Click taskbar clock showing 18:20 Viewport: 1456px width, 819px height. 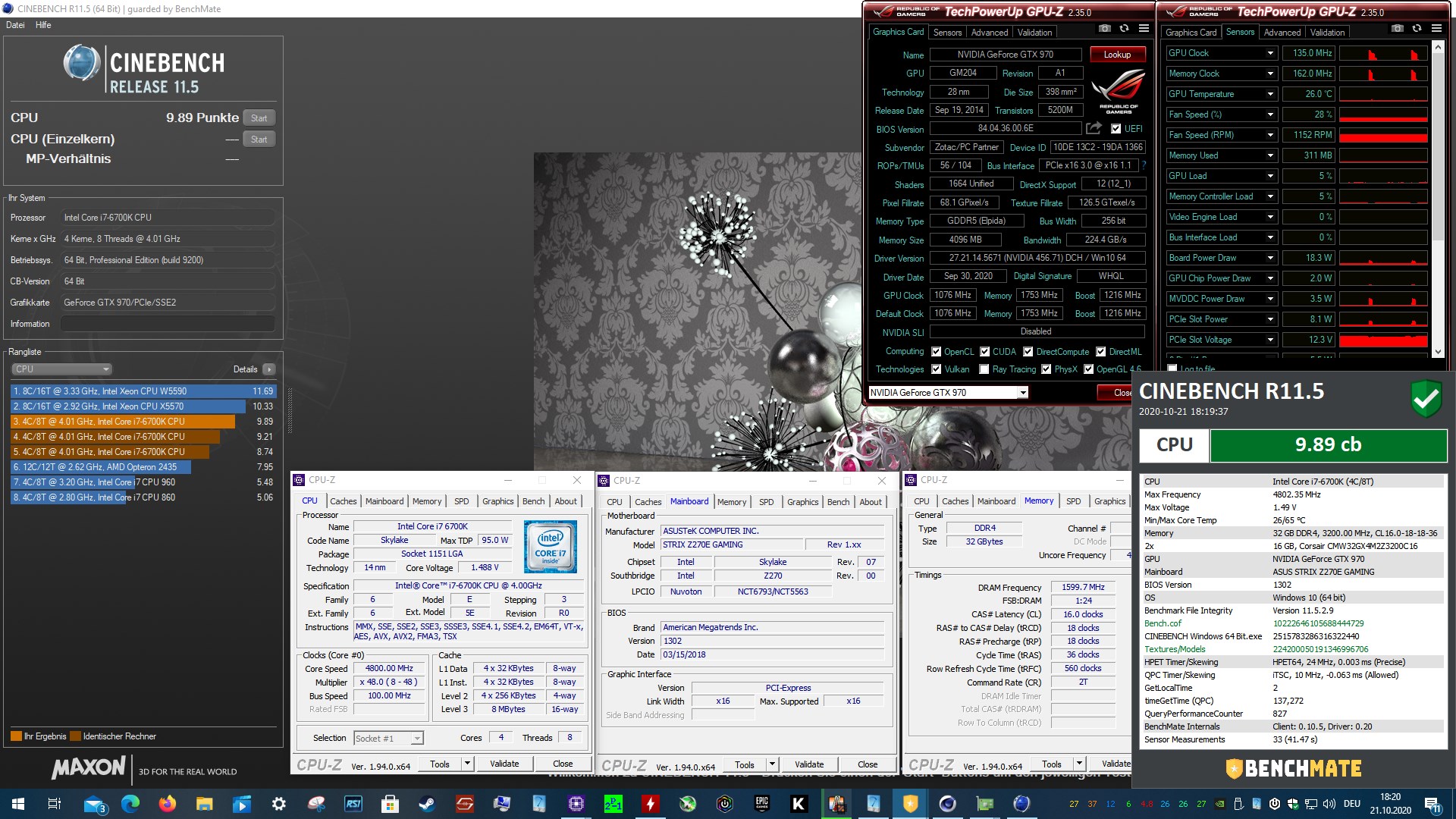1390,804
